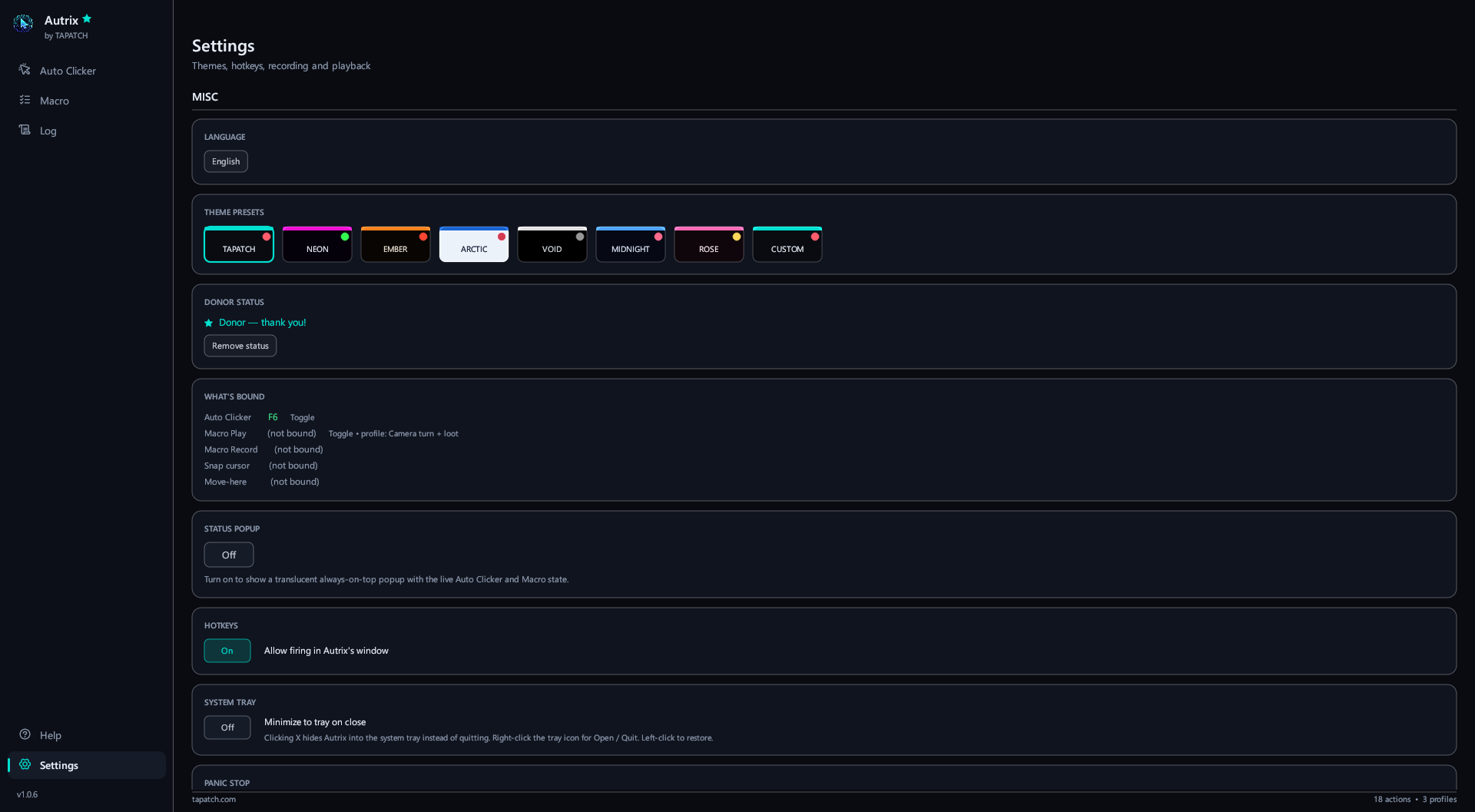Image resolution: width=1475 pixels, height=812 pixels.
Task: Click the 'Donor — thank you!' text
Action: click(x=263, y=323)
